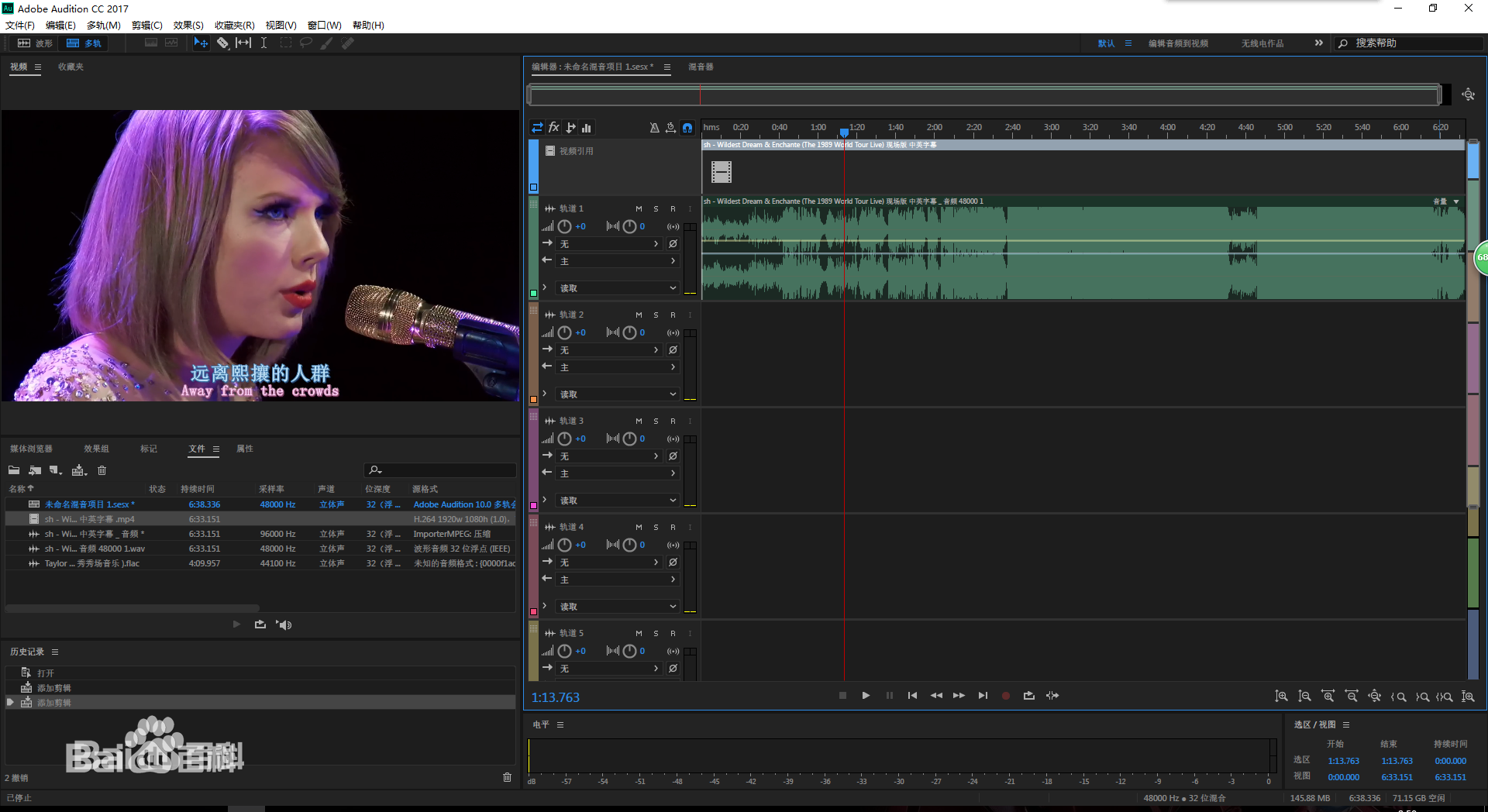The image size is (1488, 812).
Task: Open the 文件(F) menu
Action: [20, 25]
